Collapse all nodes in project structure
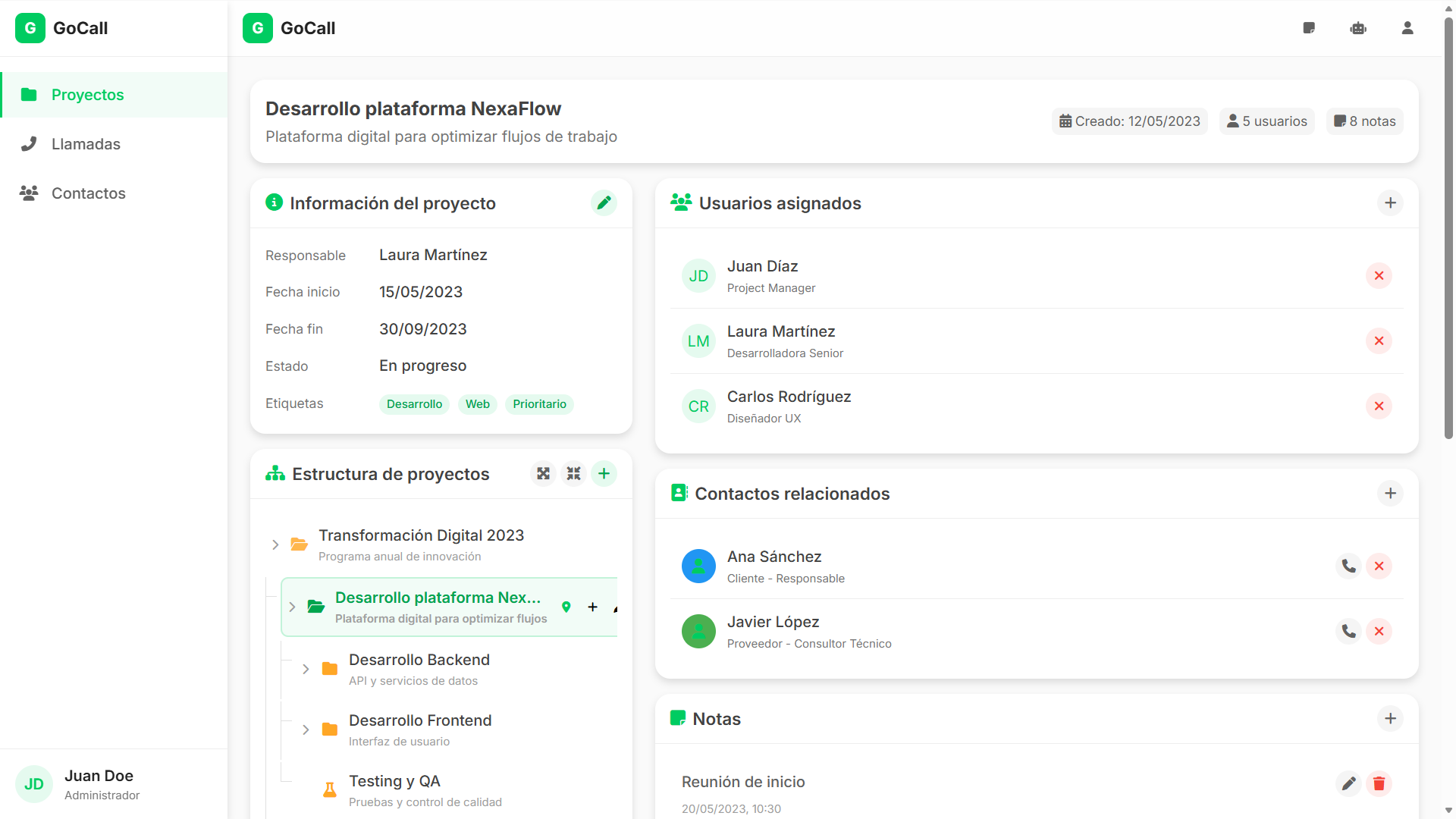Image resolution: width=1456 pixels, height=819 pixels. click(x=573, y=474)
